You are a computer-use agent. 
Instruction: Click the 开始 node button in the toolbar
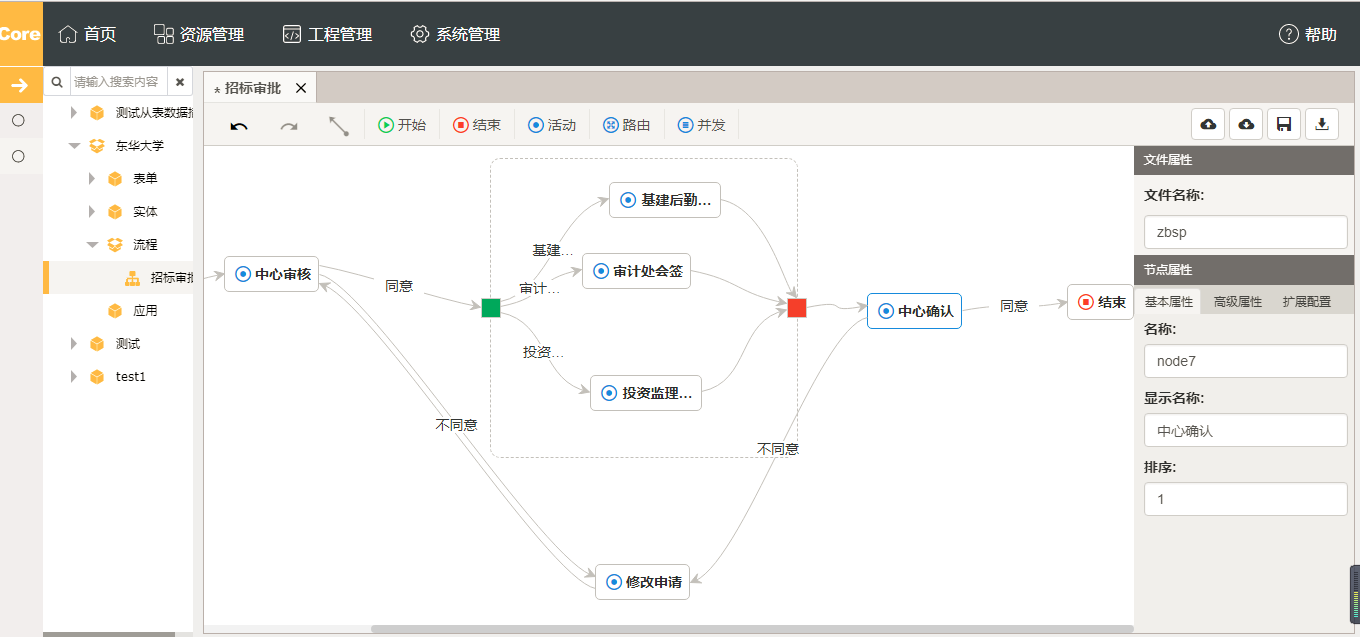coord(402,125)
